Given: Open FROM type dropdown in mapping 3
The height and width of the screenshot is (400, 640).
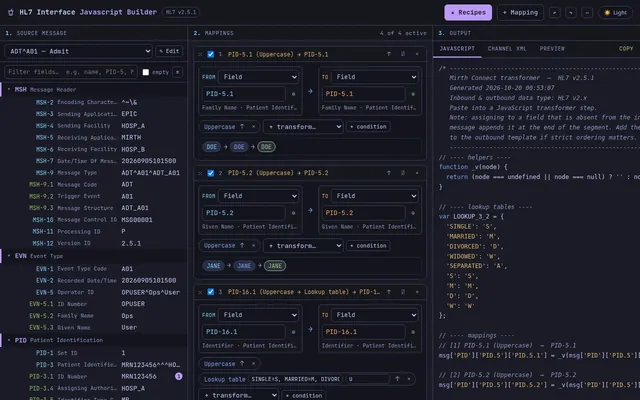Looking at the screenshot, I should point(259,315).
